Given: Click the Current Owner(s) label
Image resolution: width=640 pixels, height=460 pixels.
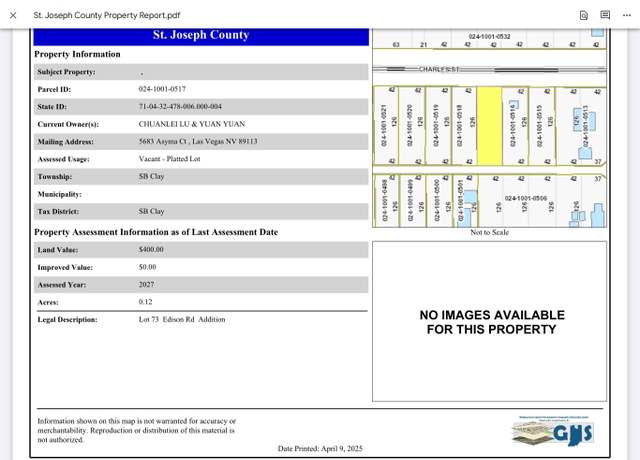Looking at the screenshot, I should pyautogui.click(x=68, y=124).
